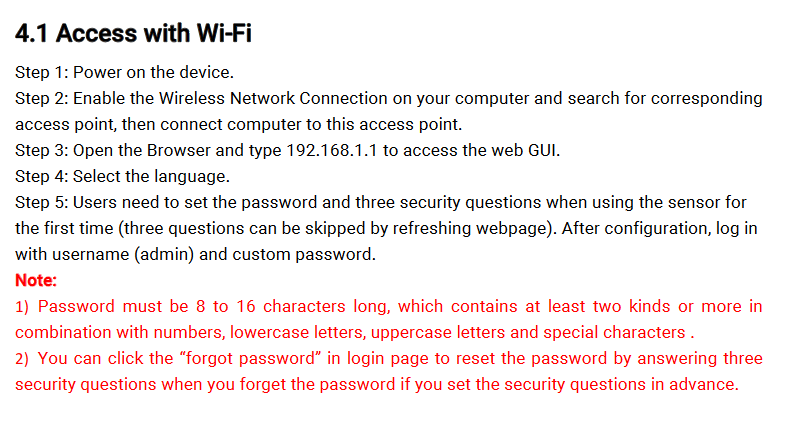Image resolution: width=811 pixels, height=431 pixels.
Task: Click 'Step 4: Select the language' line
Action: pos(122,176)
